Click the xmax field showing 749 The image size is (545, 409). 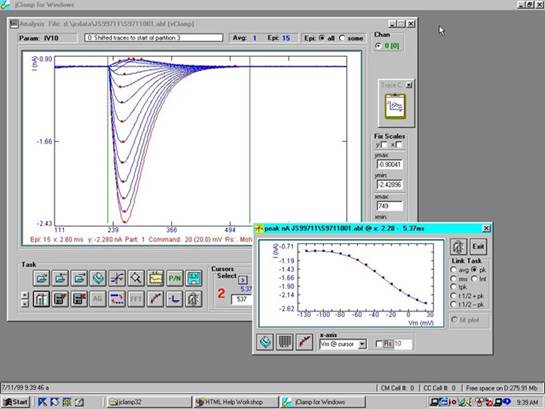(390, 206)
